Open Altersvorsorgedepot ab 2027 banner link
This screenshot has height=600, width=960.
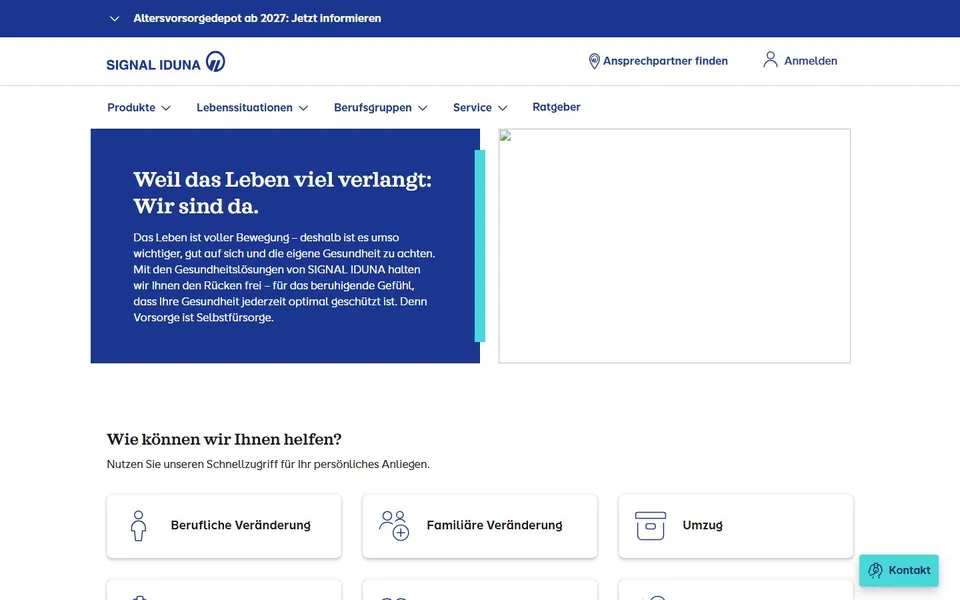pyautogui.click(x=257, y=18)
